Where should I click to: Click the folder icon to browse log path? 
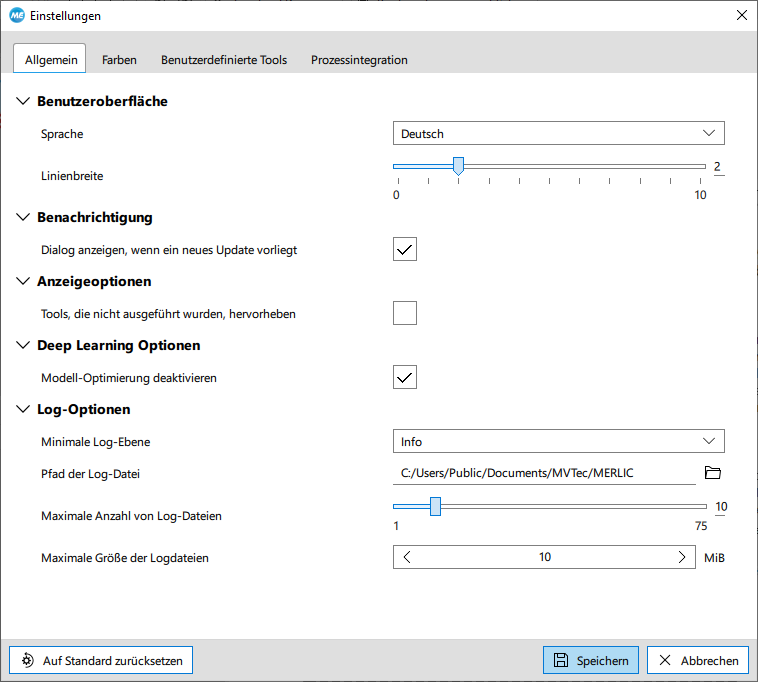712,473
